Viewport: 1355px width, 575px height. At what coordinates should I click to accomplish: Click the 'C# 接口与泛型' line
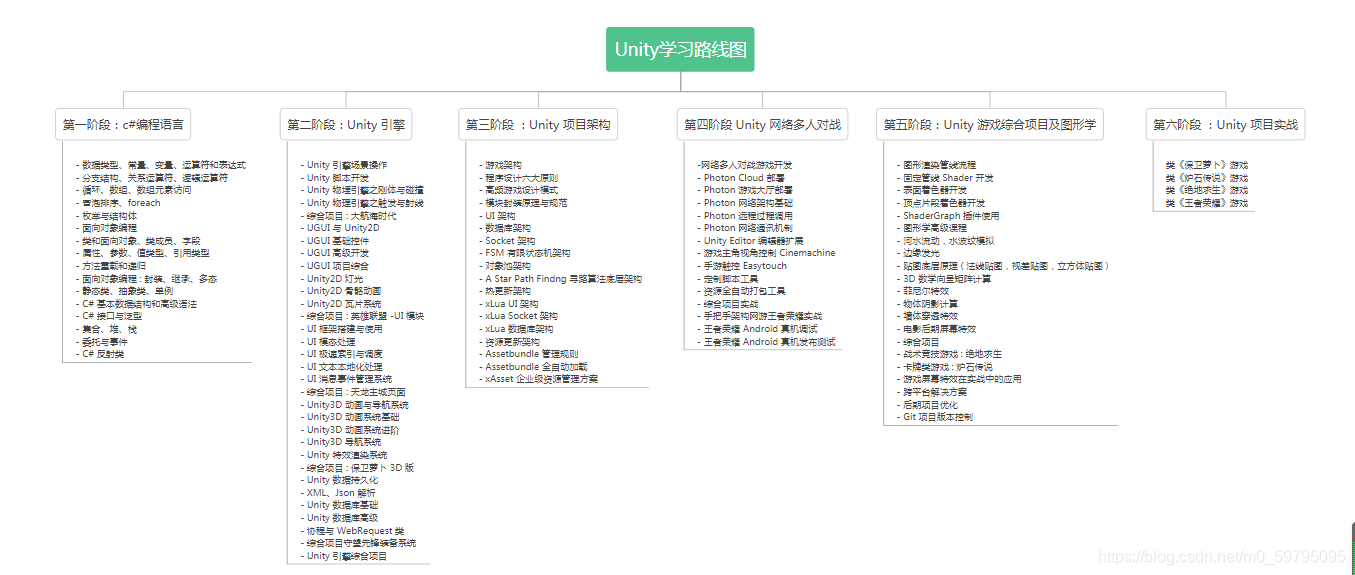(109, 316)
